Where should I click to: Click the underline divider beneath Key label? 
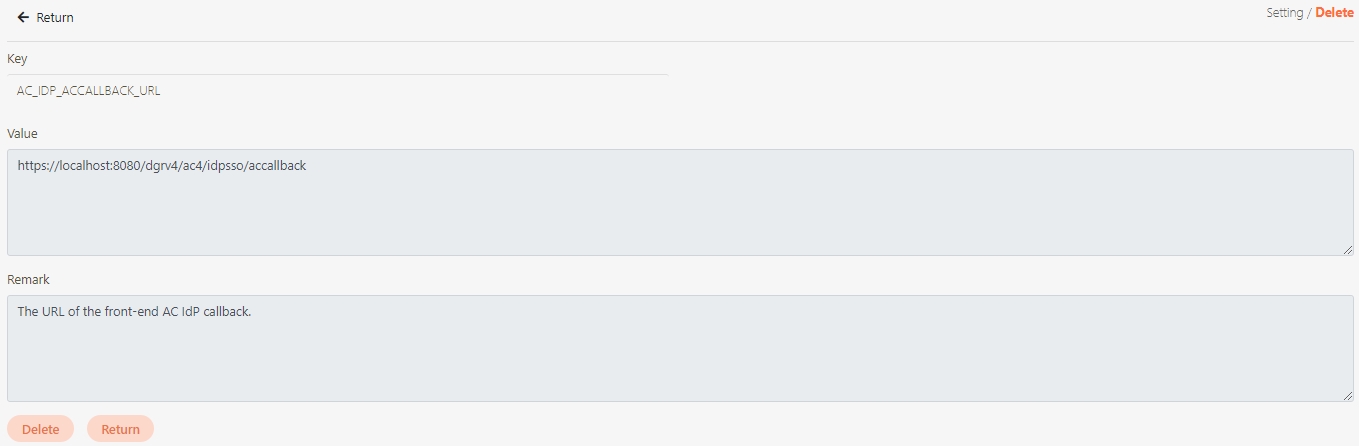[337, 74]
